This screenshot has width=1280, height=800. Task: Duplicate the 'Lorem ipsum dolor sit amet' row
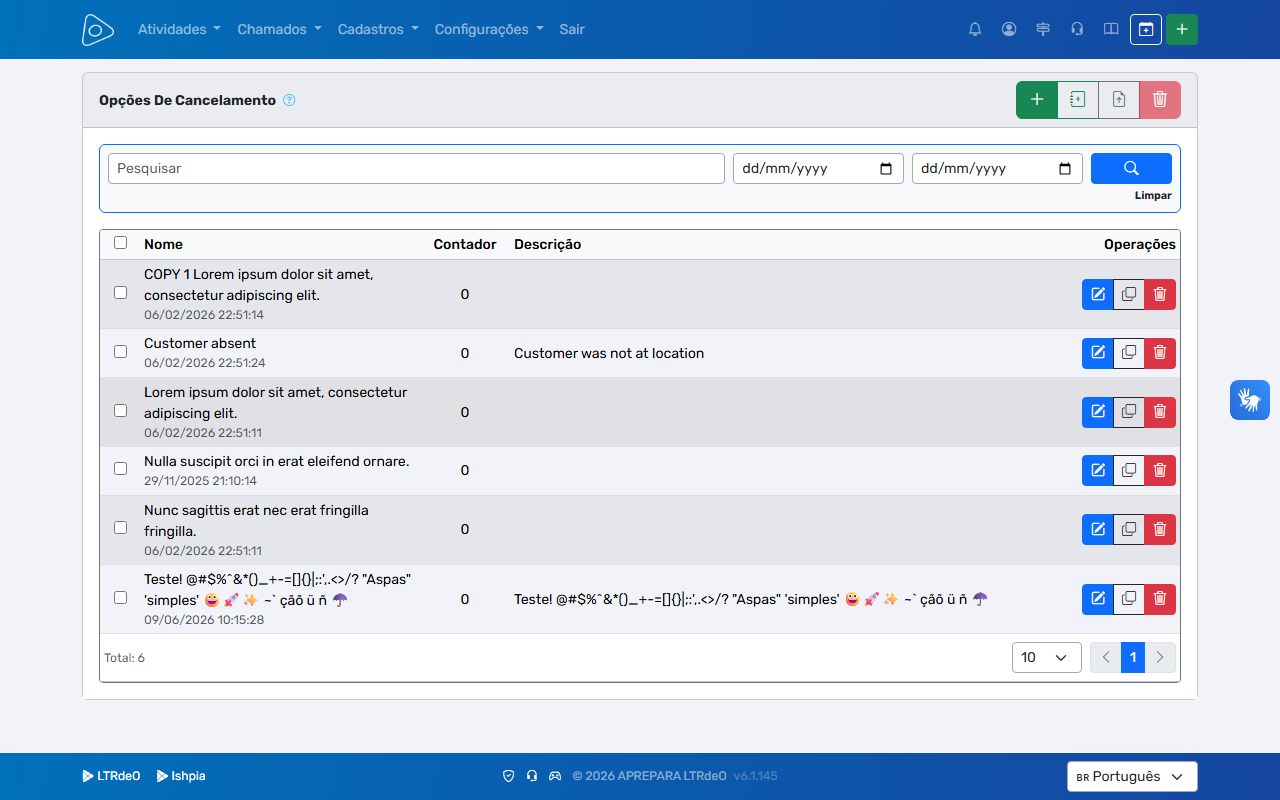click(x=1129, y=412)
